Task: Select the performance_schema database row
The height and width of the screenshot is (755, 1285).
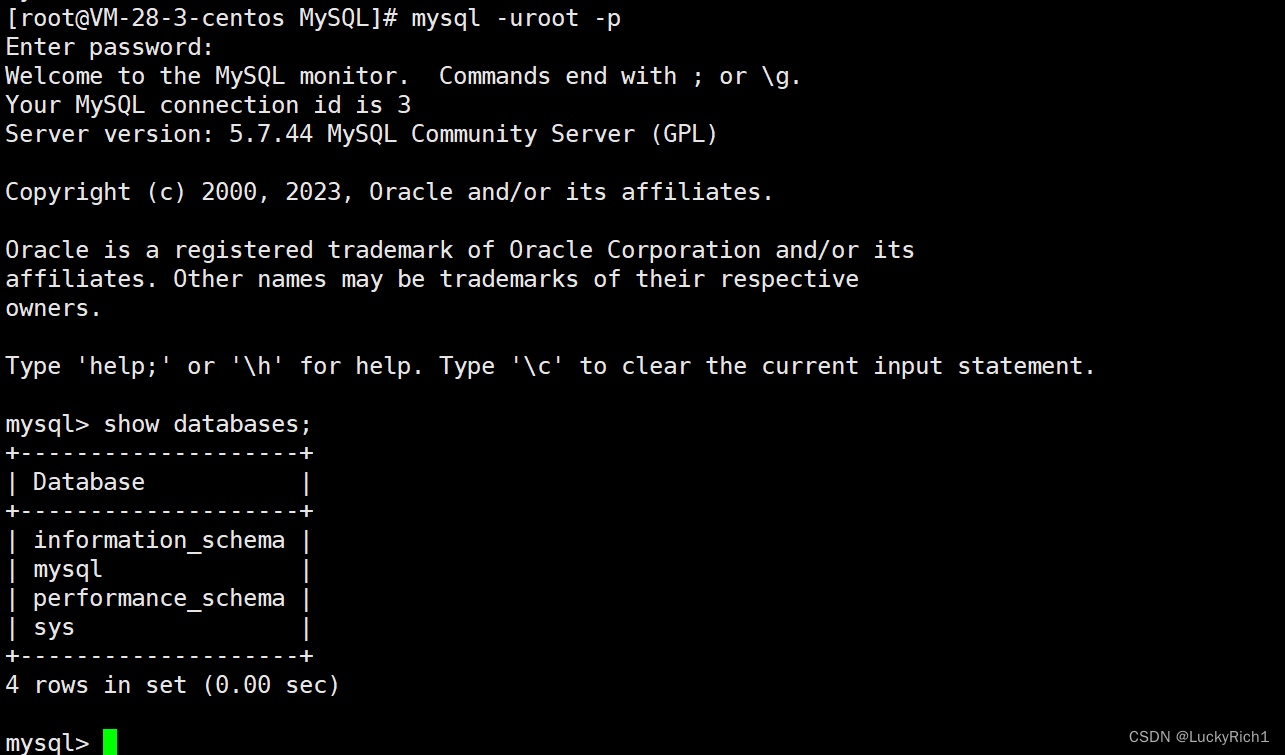Action: tap(159, 598)
